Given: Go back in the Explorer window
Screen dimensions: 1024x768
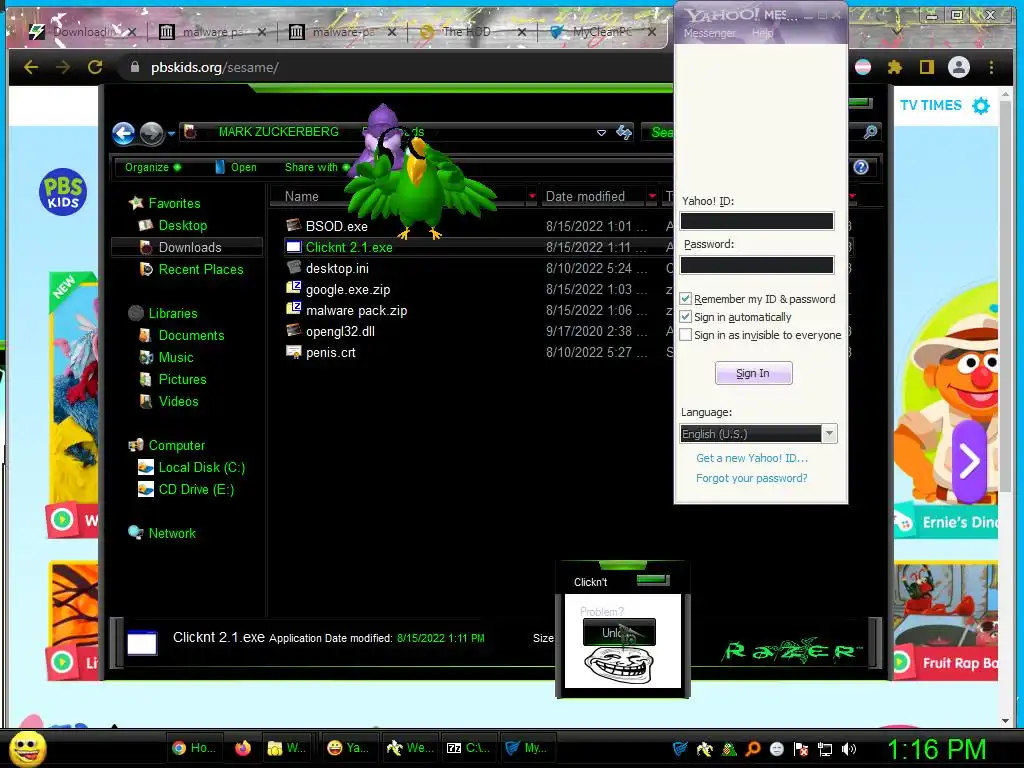Looking at the screenshot, I should coord(123,133).
